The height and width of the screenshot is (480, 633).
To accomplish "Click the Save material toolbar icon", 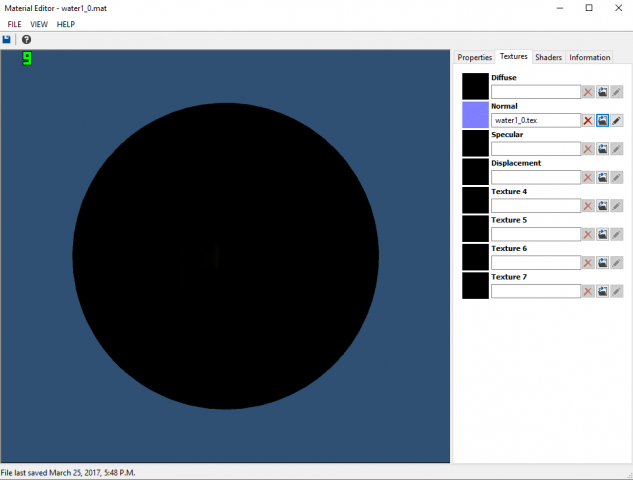I will [7, 39].
